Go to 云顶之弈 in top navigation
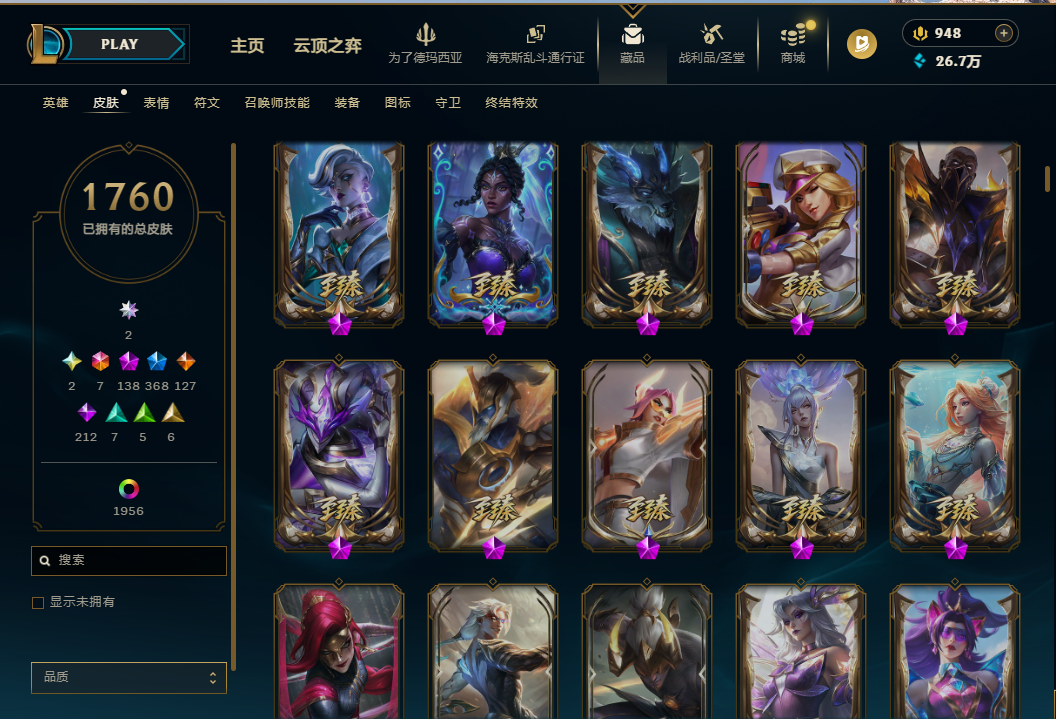The image size is (1056, 719). [x=327, y=45]
